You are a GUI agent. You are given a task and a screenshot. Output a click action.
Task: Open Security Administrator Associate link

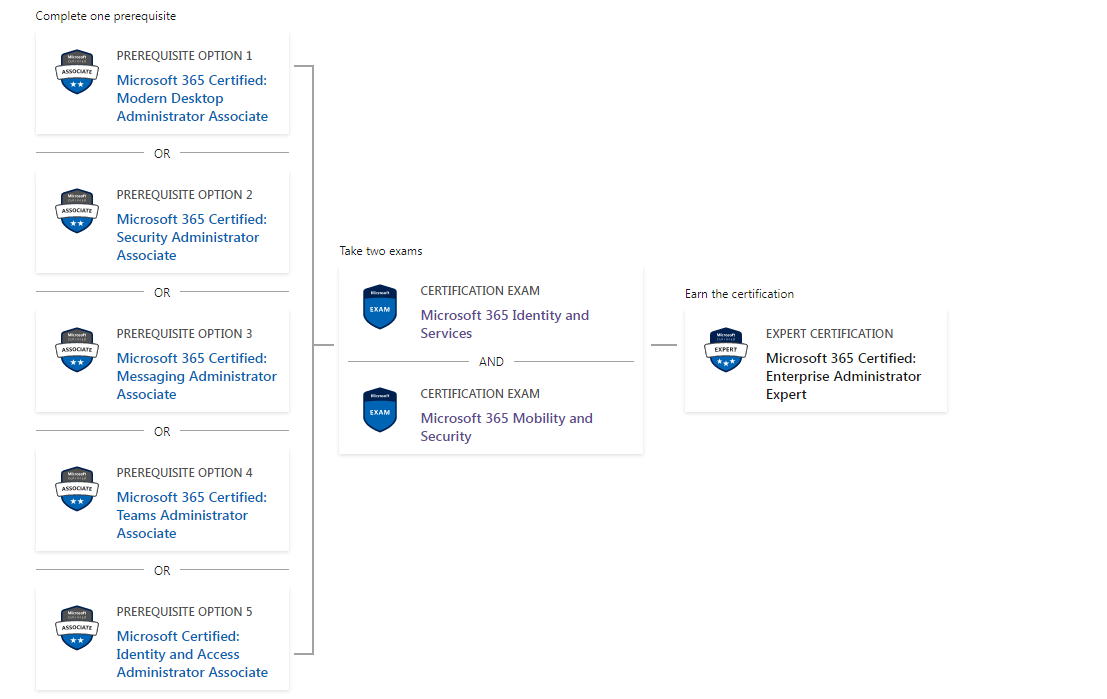pyautogui.click(x=192, y=237)
